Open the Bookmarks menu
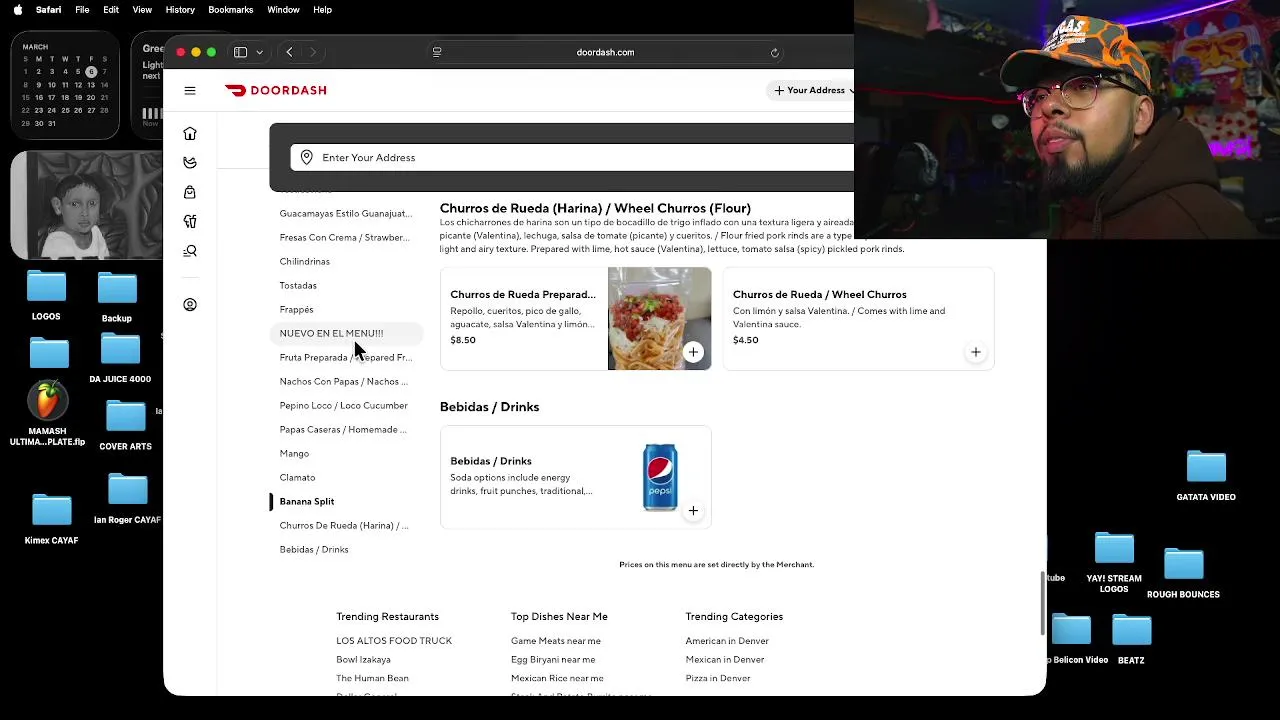Viewport: 1280px width, 720px height. pyautogui.click(x=231, y=10)
